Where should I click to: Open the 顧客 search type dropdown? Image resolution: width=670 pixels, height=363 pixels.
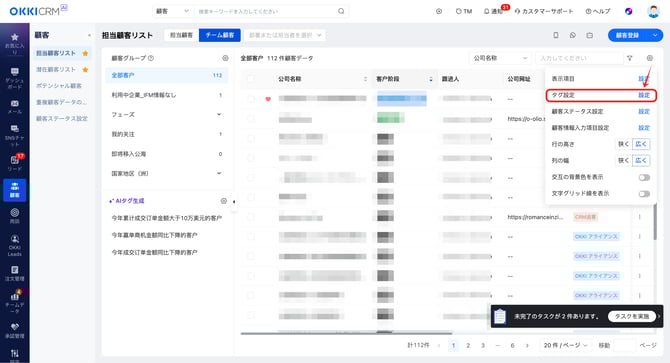(172, 11)
